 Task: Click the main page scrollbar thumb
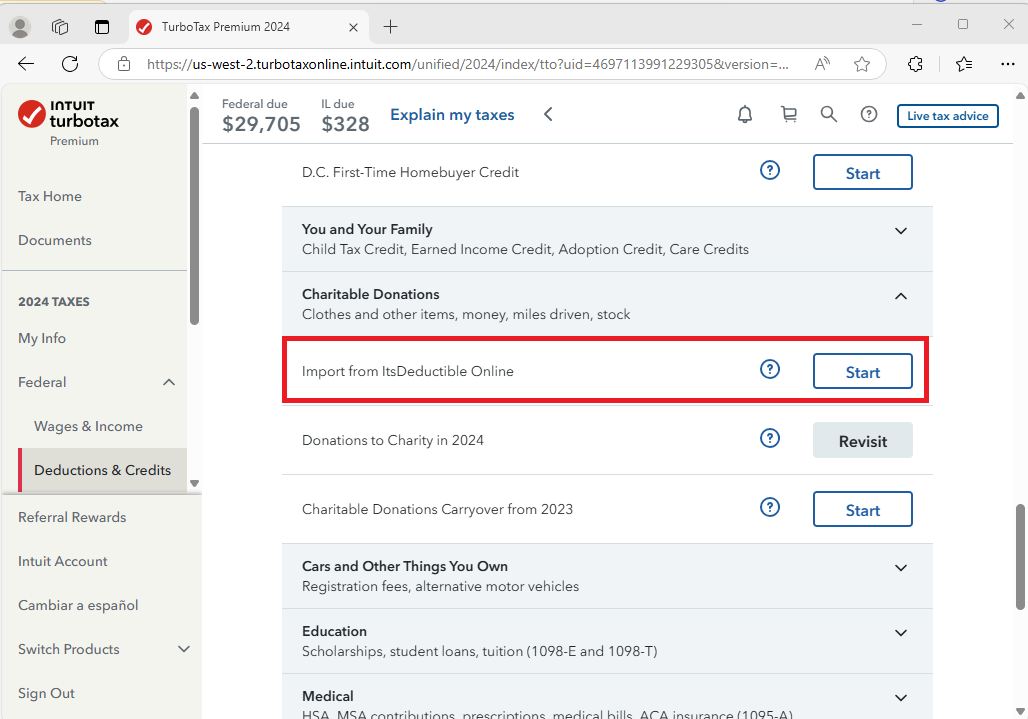click(1019, 556)
